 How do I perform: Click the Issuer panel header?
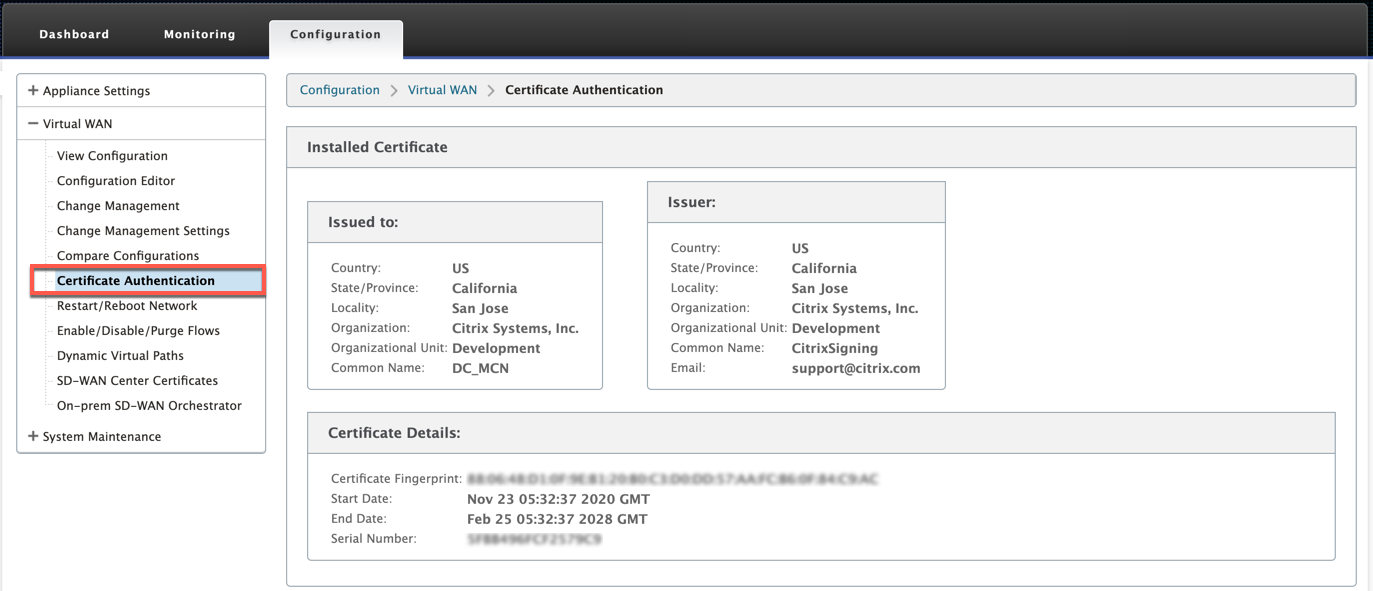pyautogui.click(x=796, y=202)
